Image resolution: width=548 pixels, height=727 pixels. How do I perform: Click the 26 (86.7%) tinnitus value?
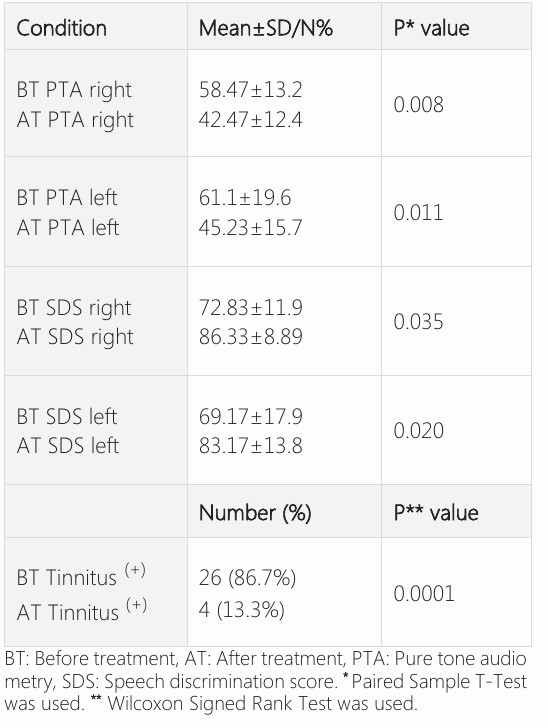pyautogui.click(x=248, y=578)
